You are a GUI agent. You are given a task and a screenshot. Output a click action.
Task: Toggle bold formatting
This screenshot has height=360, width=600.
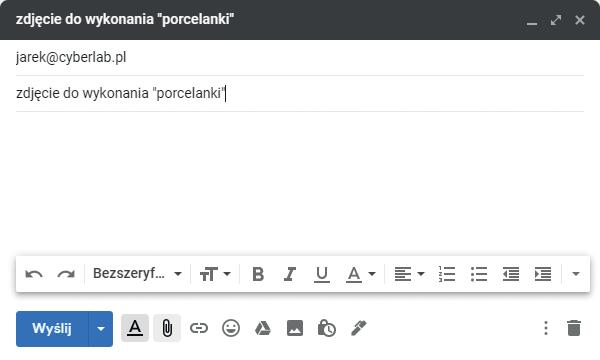tap(258, 274)
